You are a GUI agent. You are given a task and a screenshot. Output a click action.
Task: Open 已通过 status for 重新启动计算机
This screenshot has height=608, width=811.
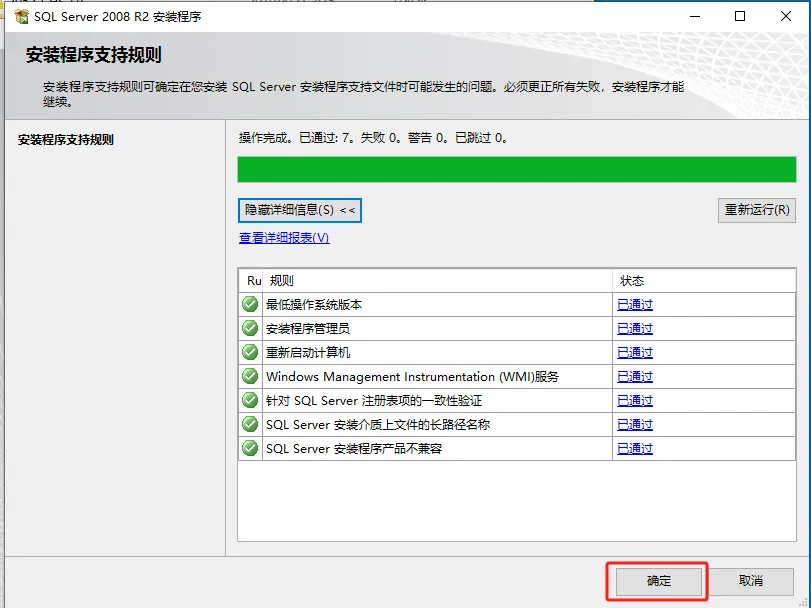[635, 353]
